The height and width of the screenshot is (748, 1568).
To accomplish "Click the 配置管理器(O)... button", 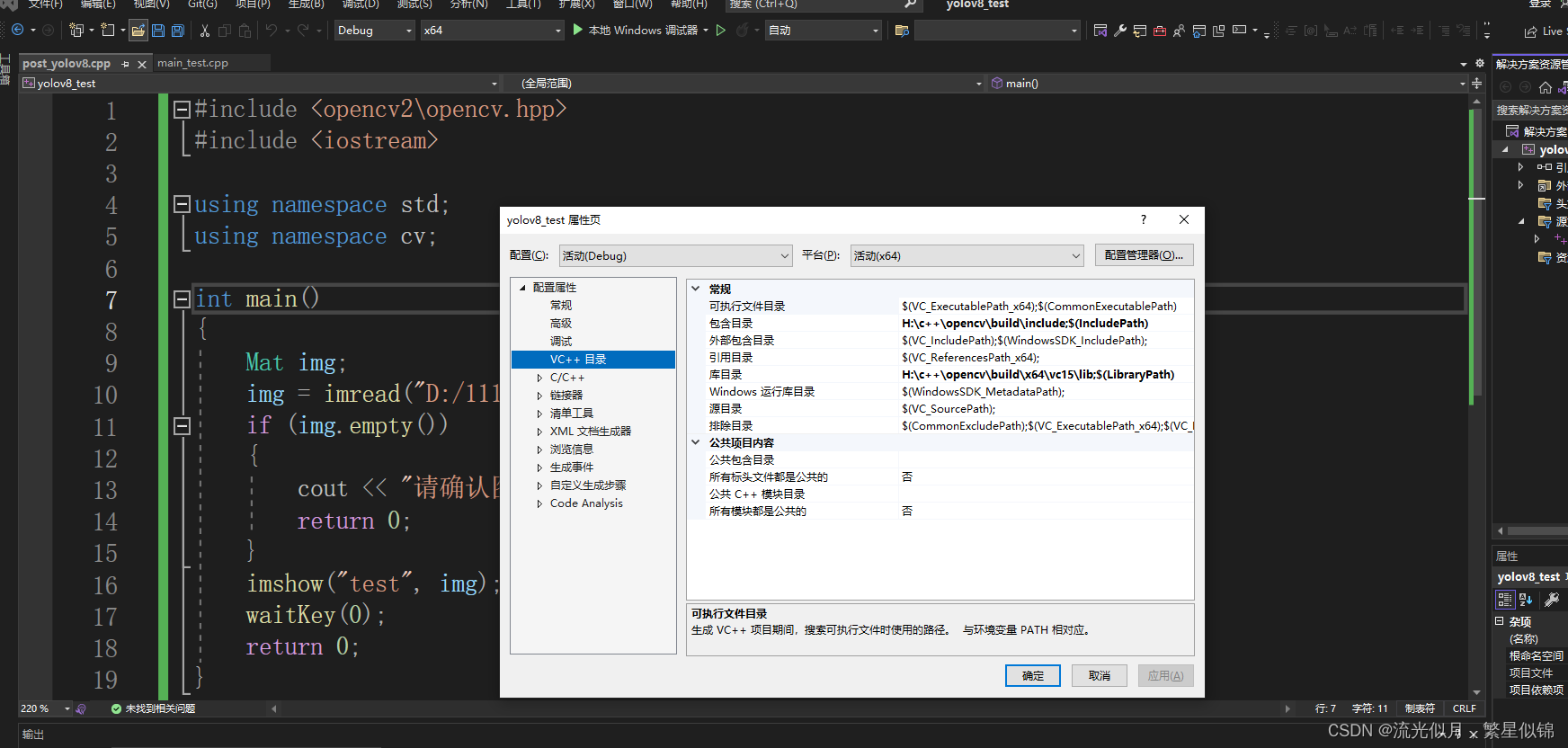I will 1145,255.
